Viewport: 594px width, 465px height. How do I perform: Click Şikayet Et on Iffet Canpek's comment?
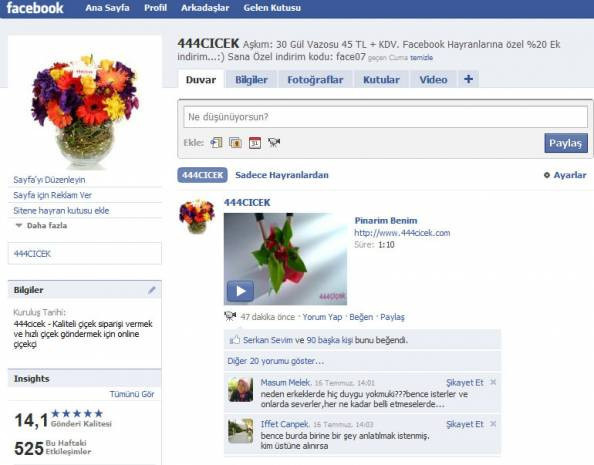click(464, 424)
